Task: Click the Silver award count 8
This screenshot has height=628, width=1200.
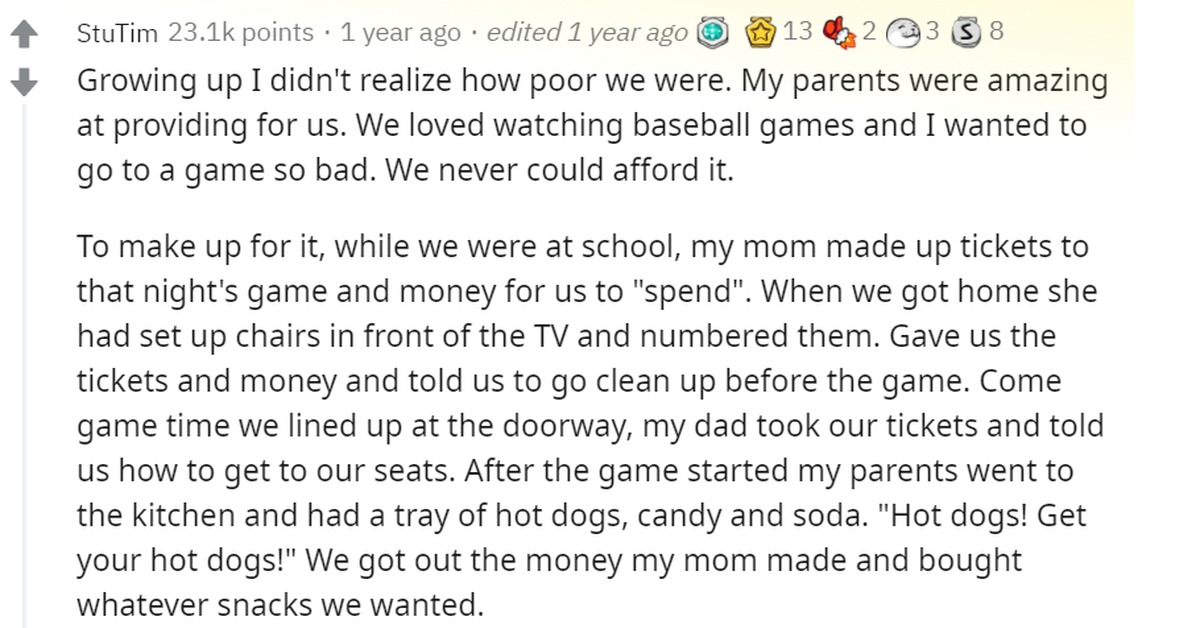Action: (x=995, y=32)
